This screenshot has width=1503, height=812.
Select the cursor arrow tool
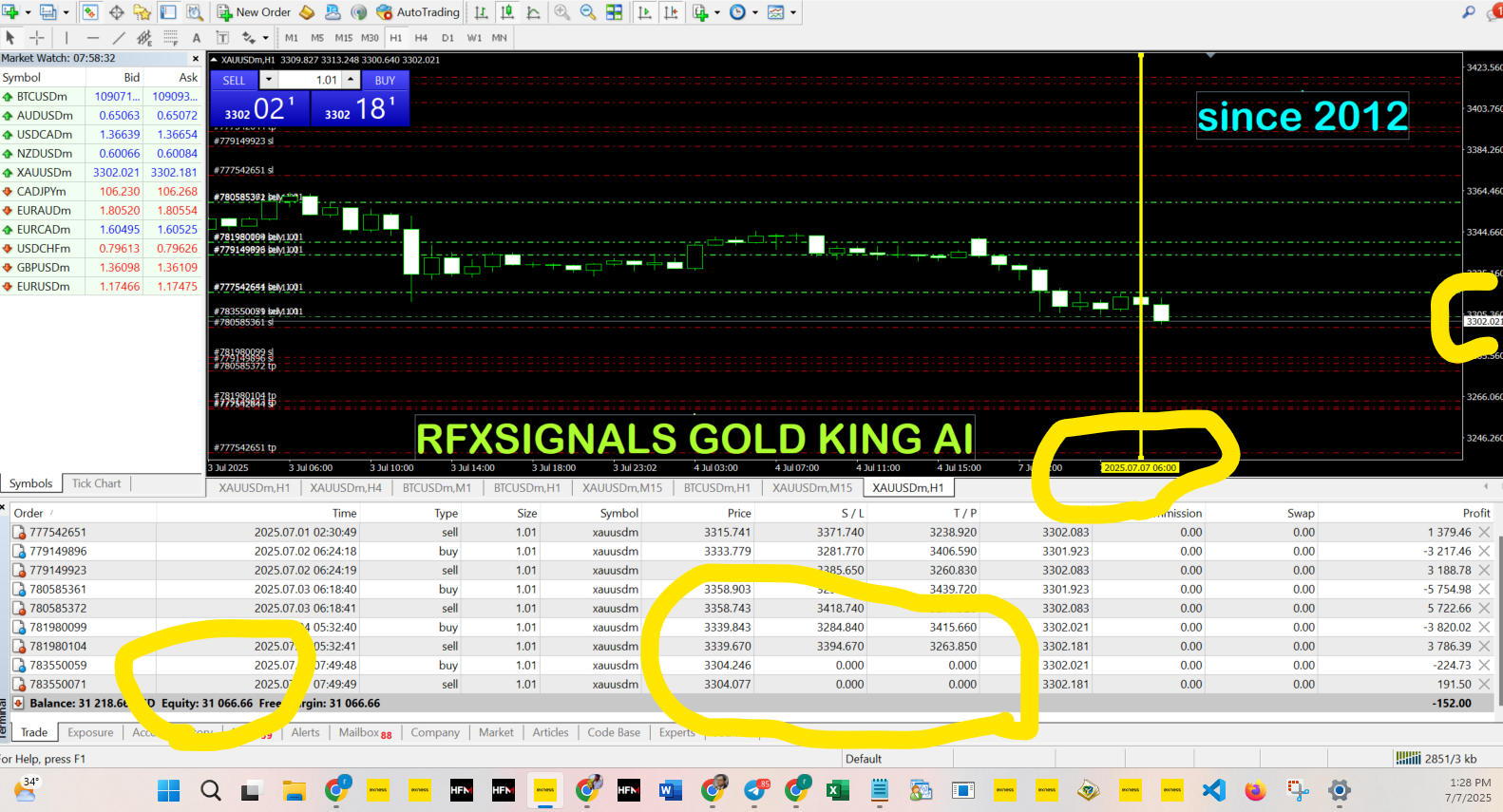pyautogui.click(x=10, y=38)
